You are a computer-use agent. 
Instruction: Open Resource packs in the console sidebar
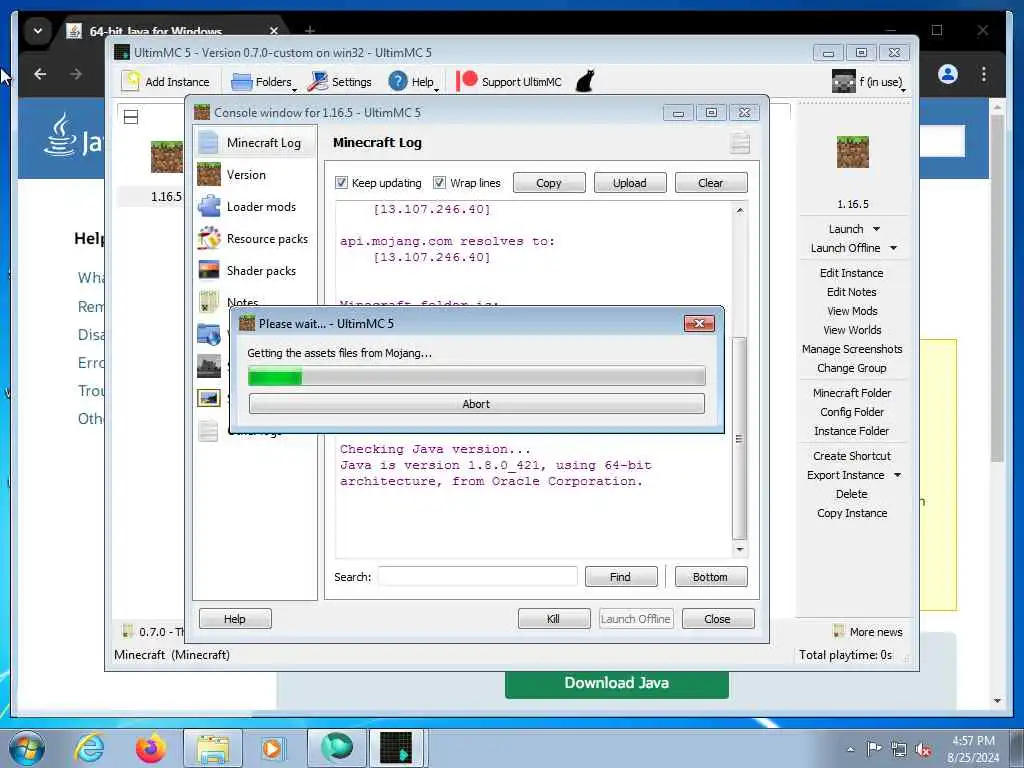coord(255,238)
